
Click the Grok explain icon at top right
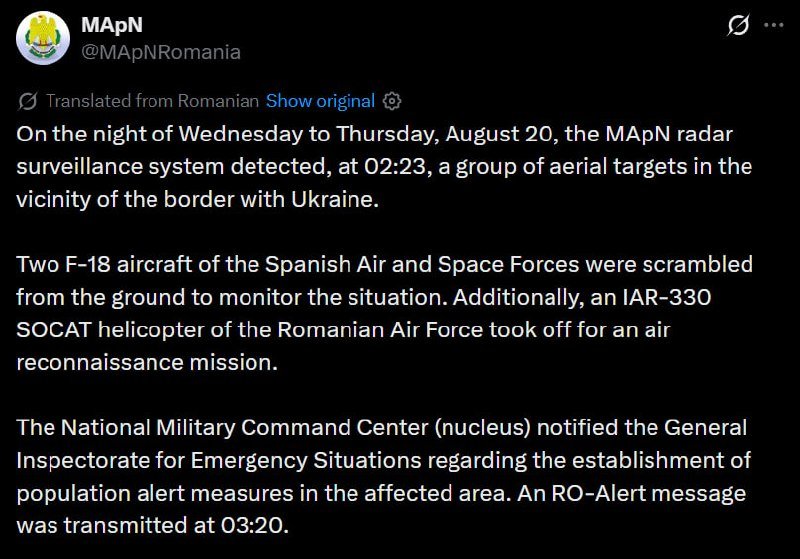[x=738, y=25]
